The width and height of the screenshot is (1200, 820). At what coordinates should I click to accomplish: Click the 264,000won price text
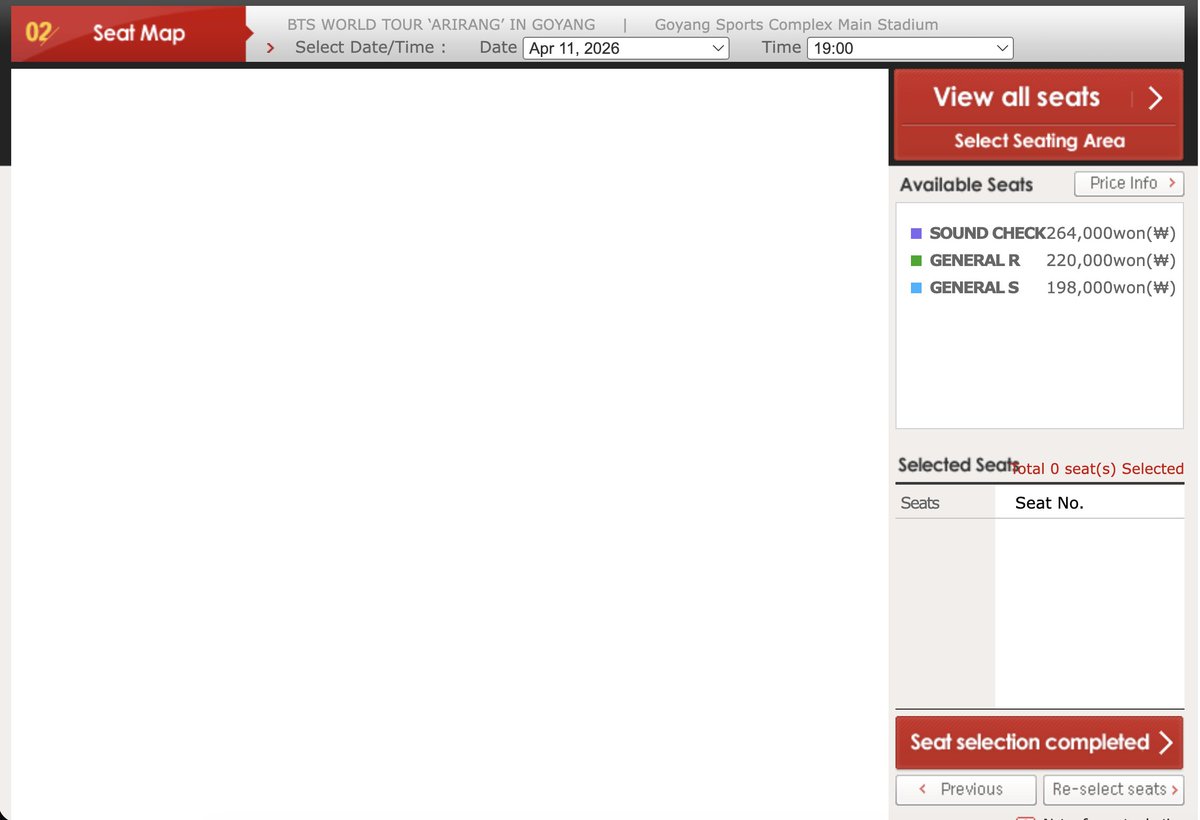pyautogui.click(x=1111, y=233)
